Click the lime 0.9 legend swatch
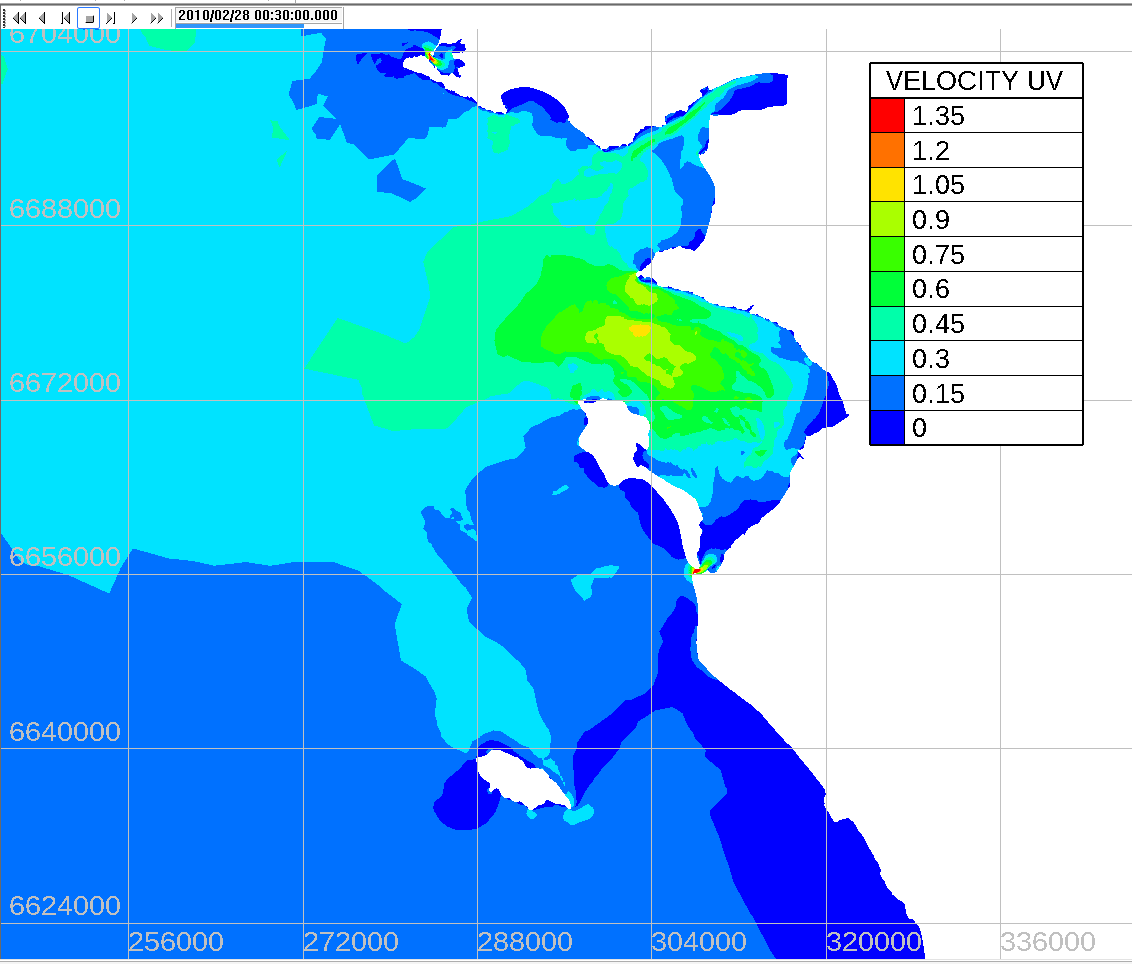The image size is (1132, 964). pyautogui.click(x=887, y=220)
